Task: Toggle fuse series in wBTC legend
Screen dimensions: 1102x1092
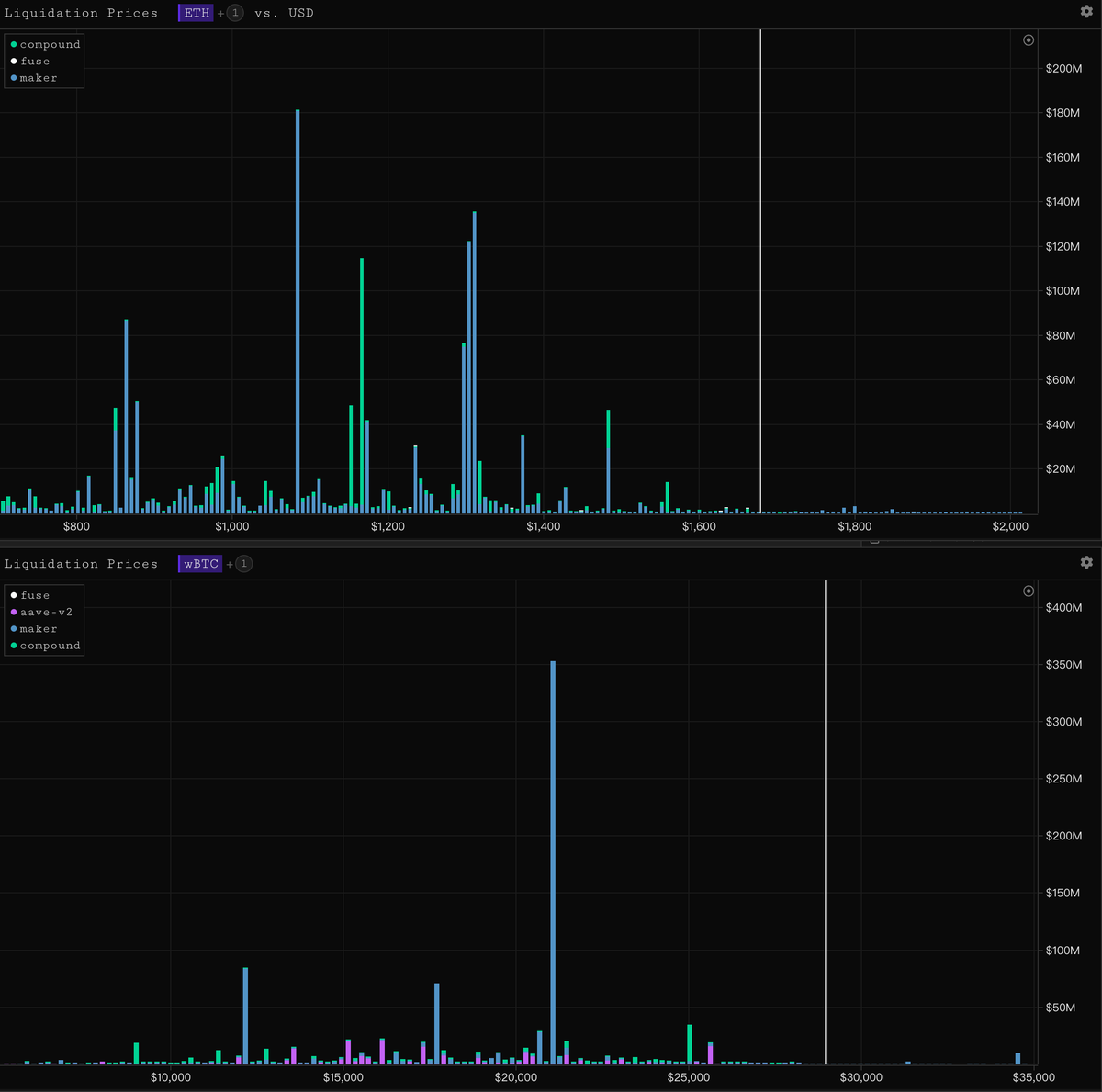Action: pyautogui.click(x=30, y=595)
